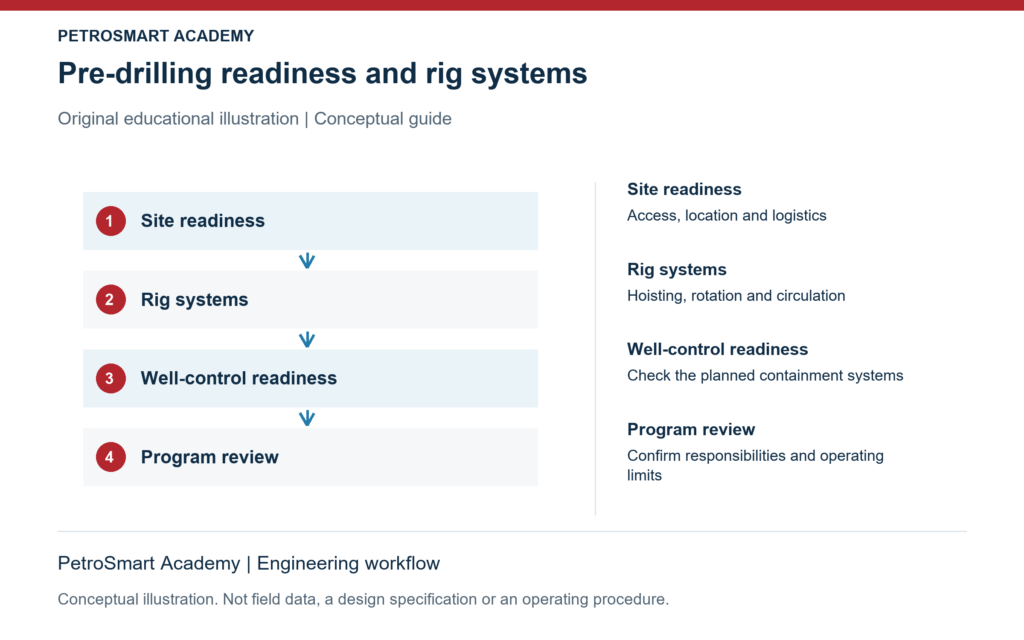
Task: Click the red step 2 circle
Action: coord(110,300)
